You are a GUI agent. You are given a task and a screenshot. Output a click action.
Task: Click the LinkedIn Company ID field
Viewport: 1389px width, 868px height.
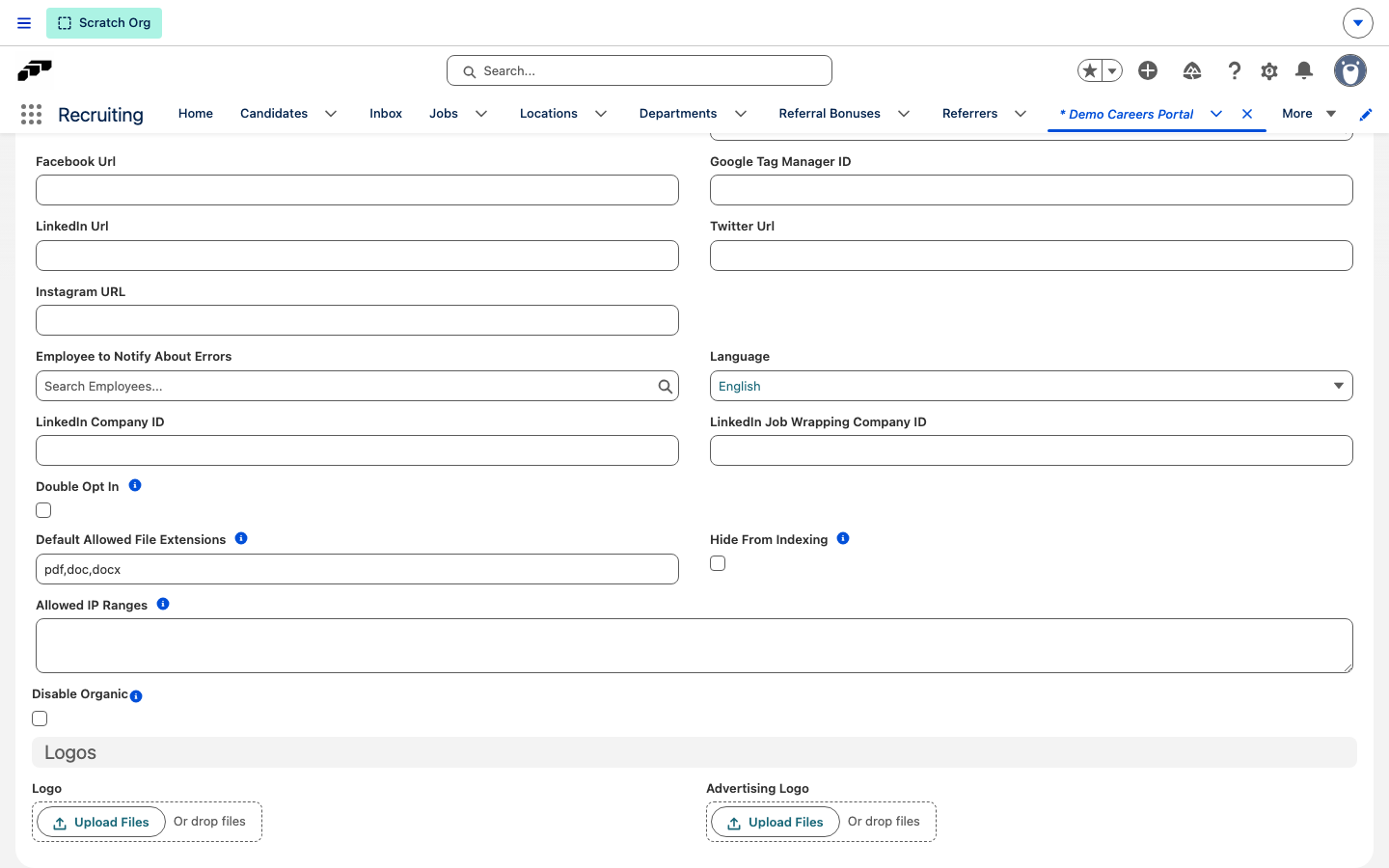[x=357, y=450]
